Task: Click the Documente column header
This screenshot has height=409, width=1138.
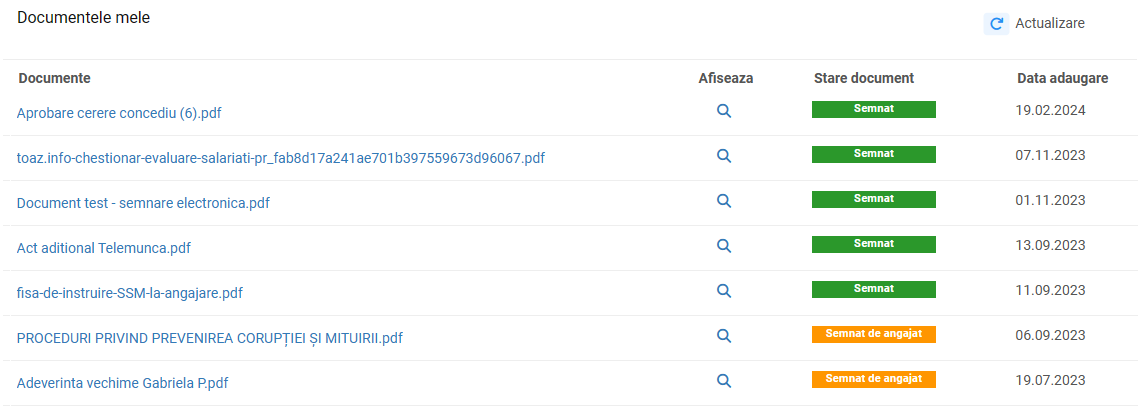Action: 54,78
